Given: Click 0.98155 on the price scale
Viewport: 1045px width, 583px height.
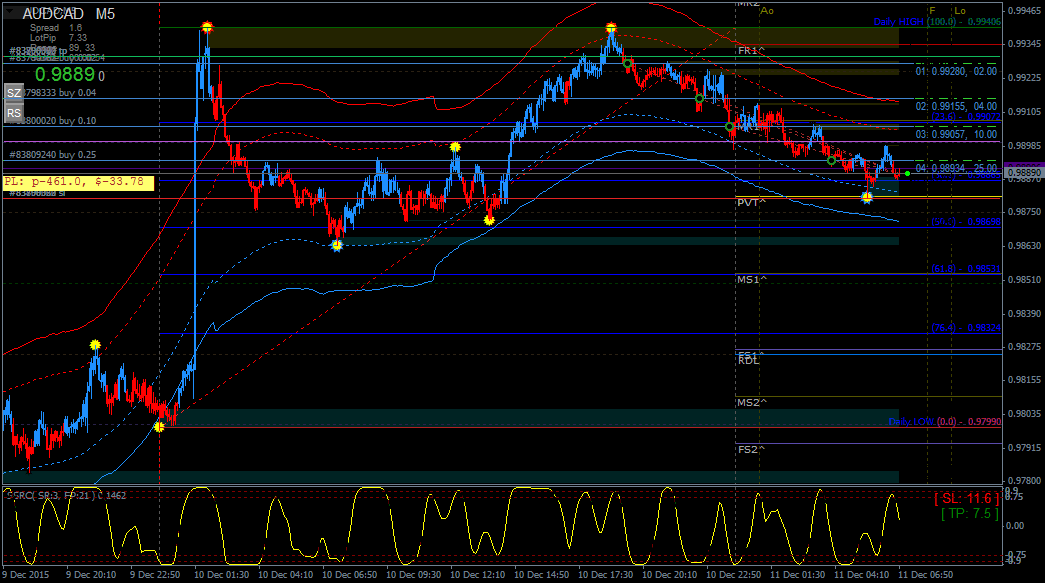Looking at the screenshot, I should click(x=1024, y=380).
